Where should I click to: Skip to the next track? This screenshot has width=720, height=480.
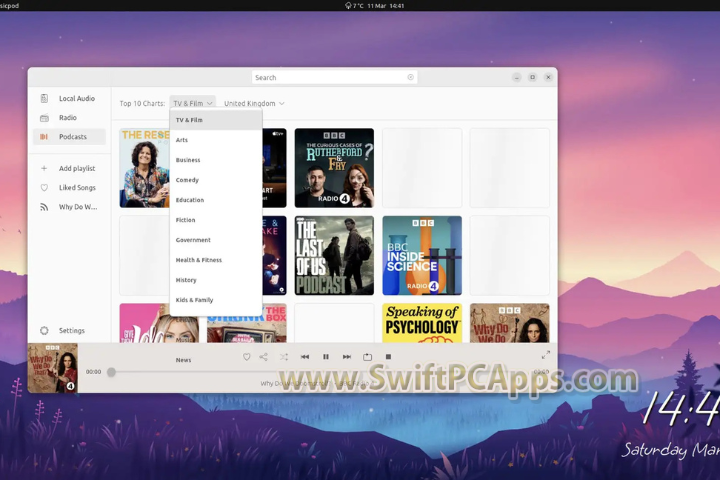[x=347, y=357]
